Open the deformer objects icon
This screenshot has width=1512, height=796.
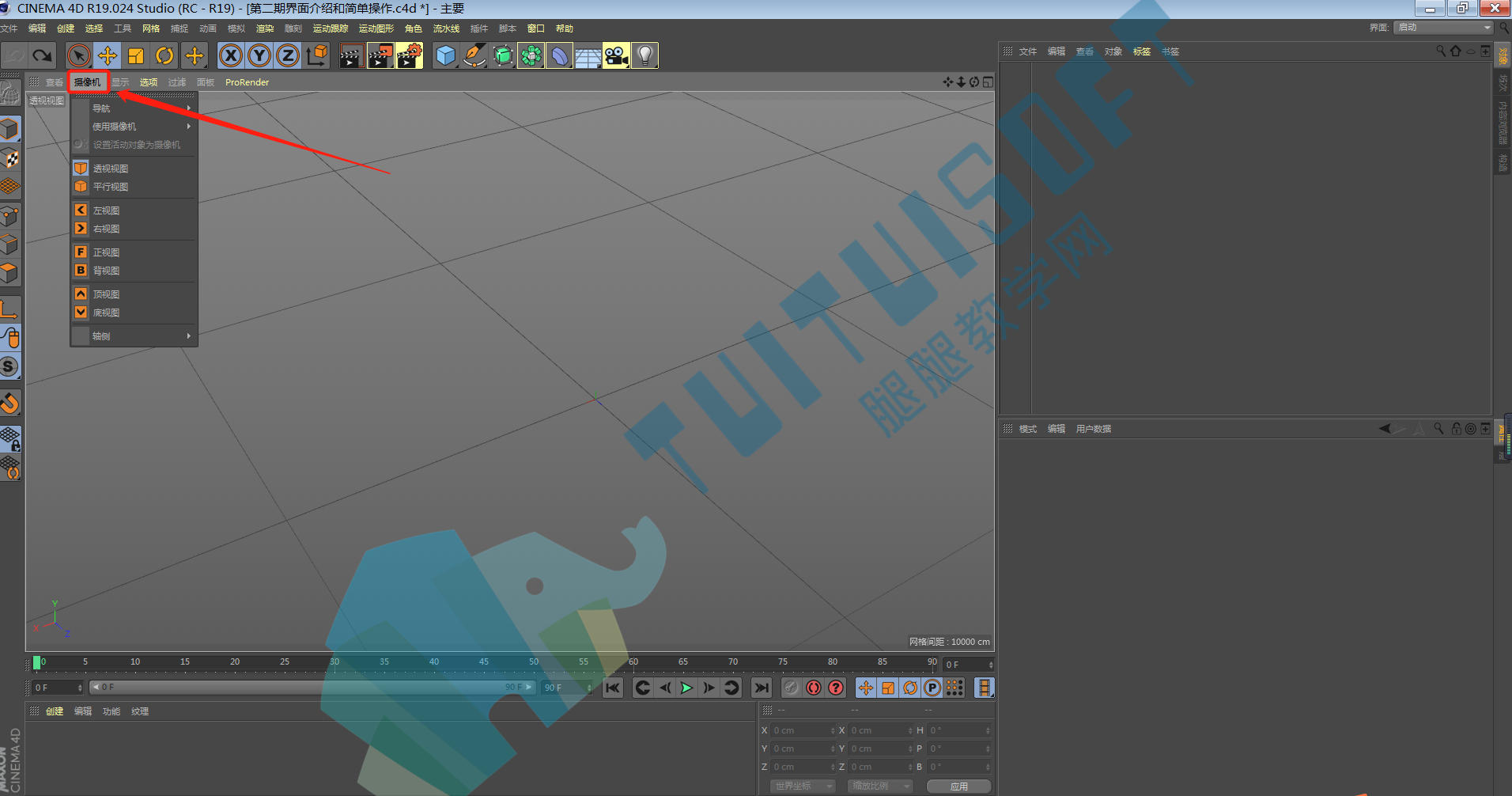click(560, 55)
